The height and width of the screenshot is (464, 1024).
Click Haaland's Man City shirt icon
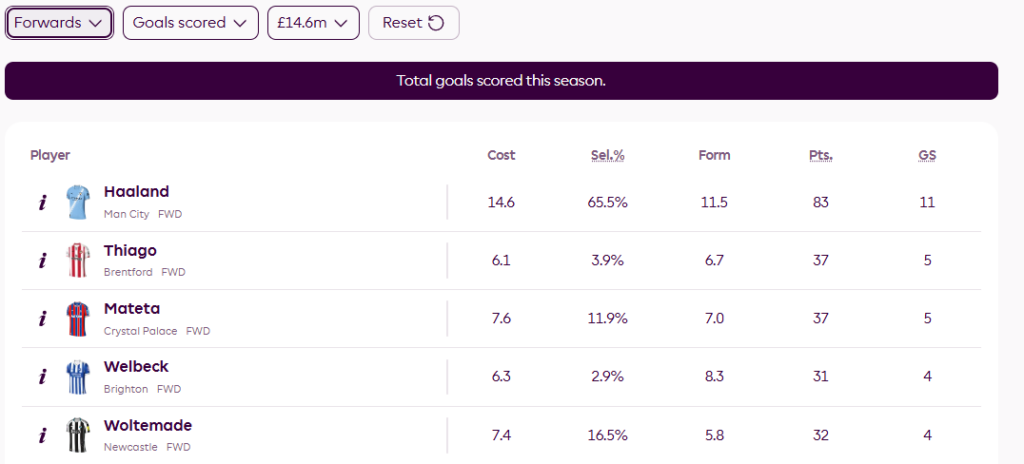point(78,202)
